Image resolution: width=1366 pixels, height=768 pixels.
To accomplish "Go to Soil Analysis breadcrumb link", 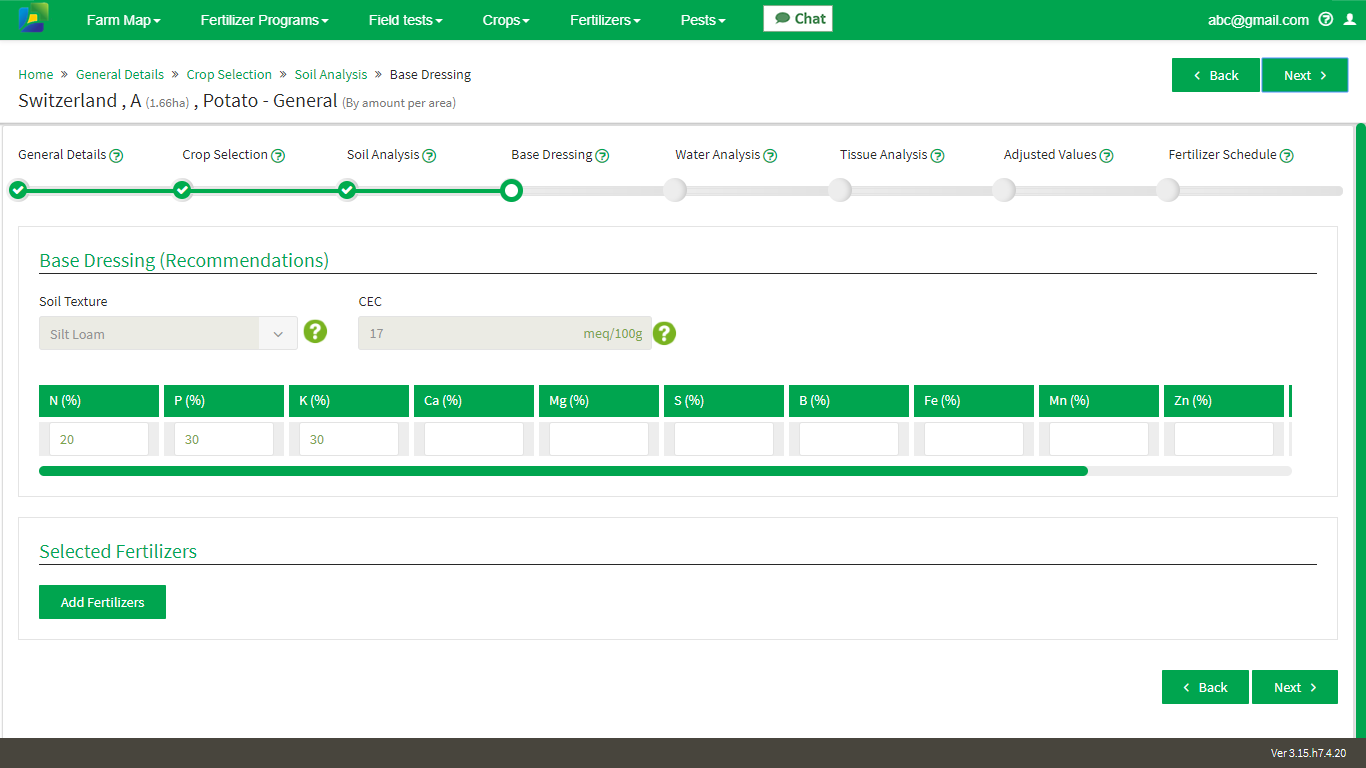I will [x=331, y=74].
